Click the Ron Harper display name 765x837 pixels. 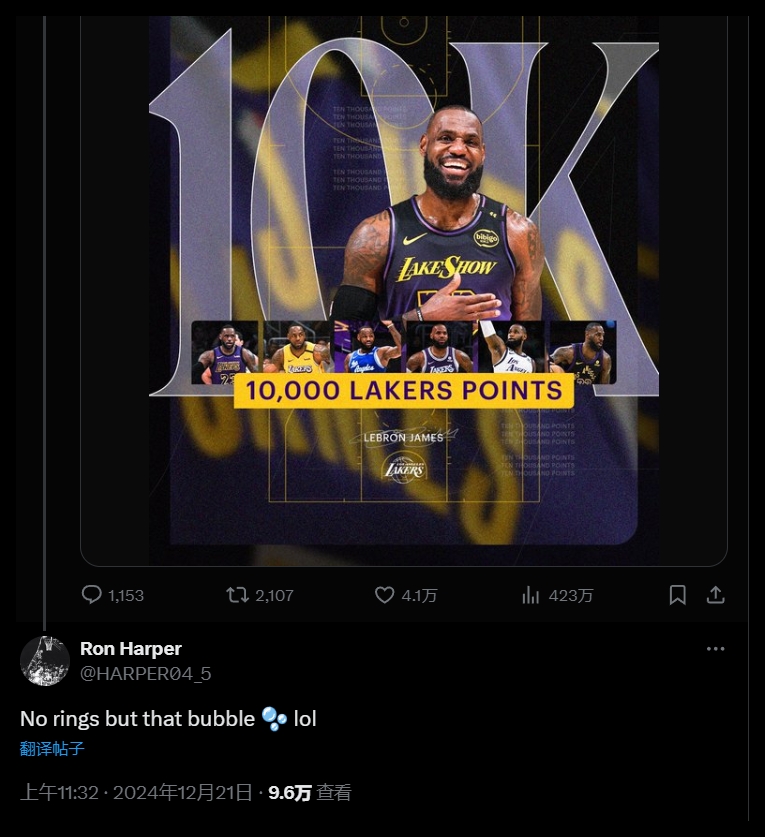click(130, 649)
